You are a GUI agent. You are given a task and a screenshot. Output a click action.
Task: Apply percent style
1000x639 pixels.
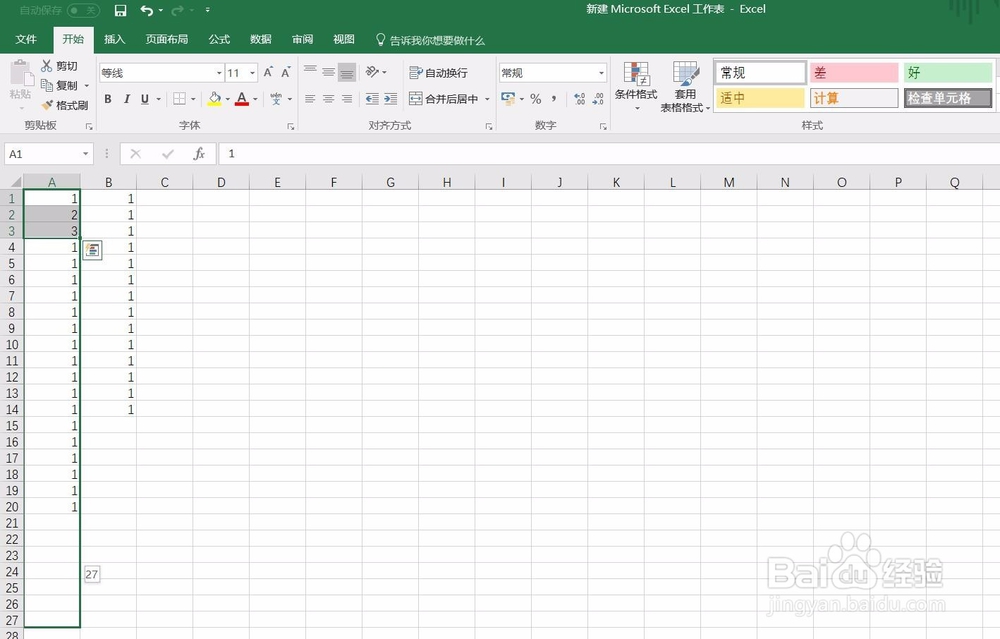pos(536,99)
